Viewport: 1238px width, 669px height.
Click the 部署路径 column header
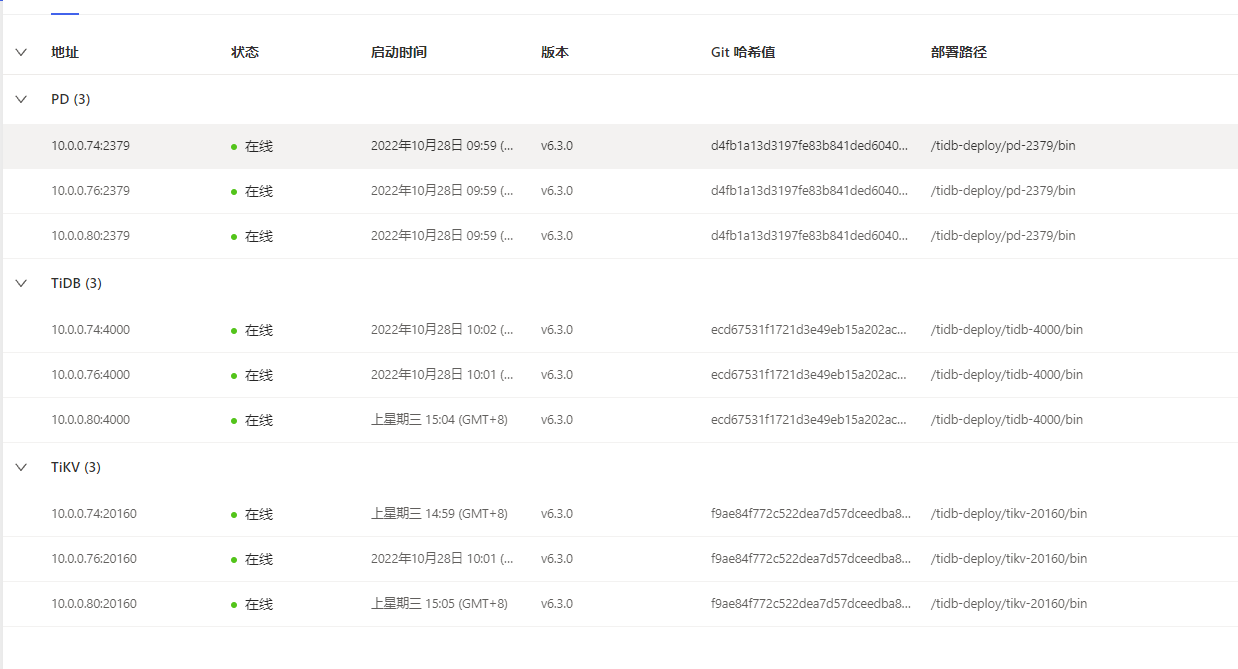(959, 52)
